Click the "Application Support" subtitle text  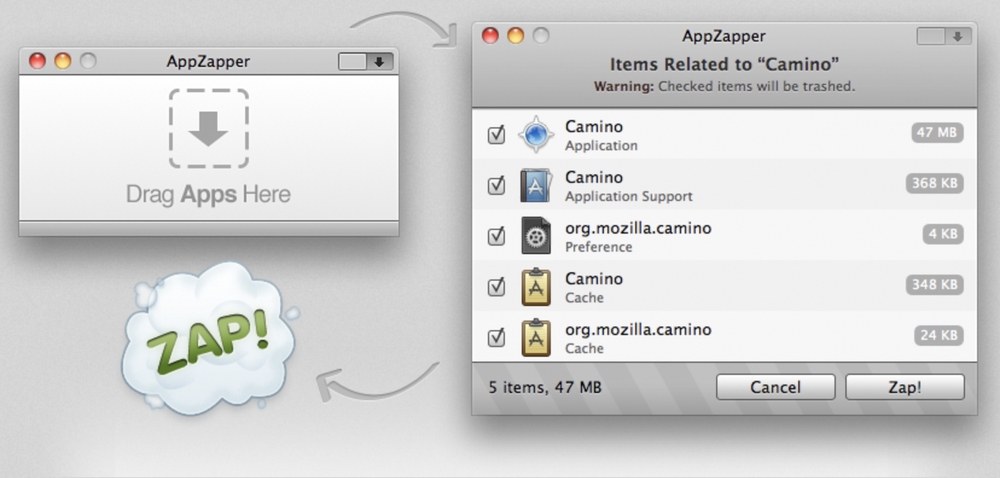pyautogui.click(x=629, y=196)
